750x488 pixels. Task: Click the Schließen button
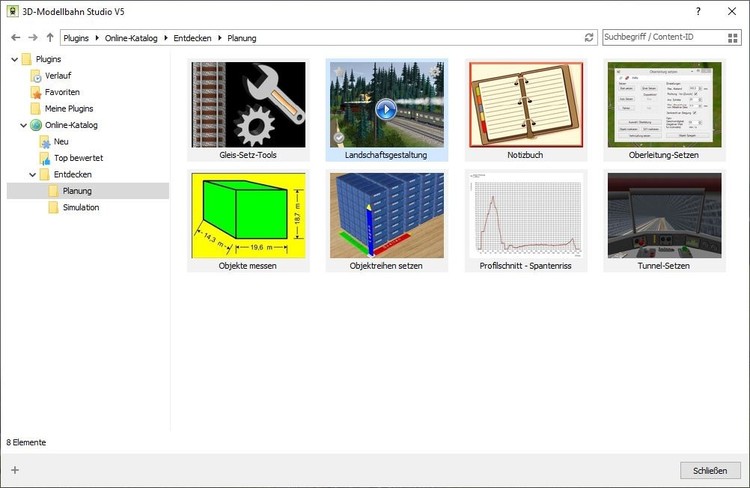pyautogui.click(x=710, y=470)
